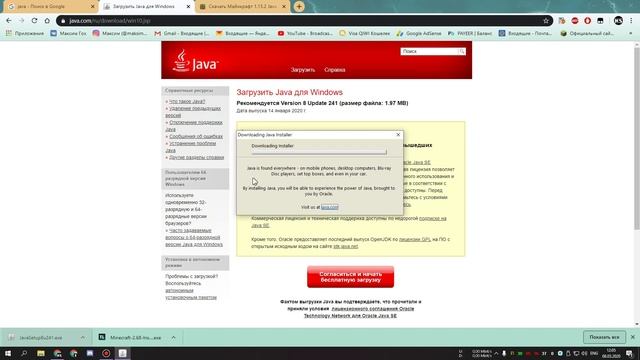Open the Minecraft exe download item
The height and width of the screenshot is (360, 640).
click(131, 338)
